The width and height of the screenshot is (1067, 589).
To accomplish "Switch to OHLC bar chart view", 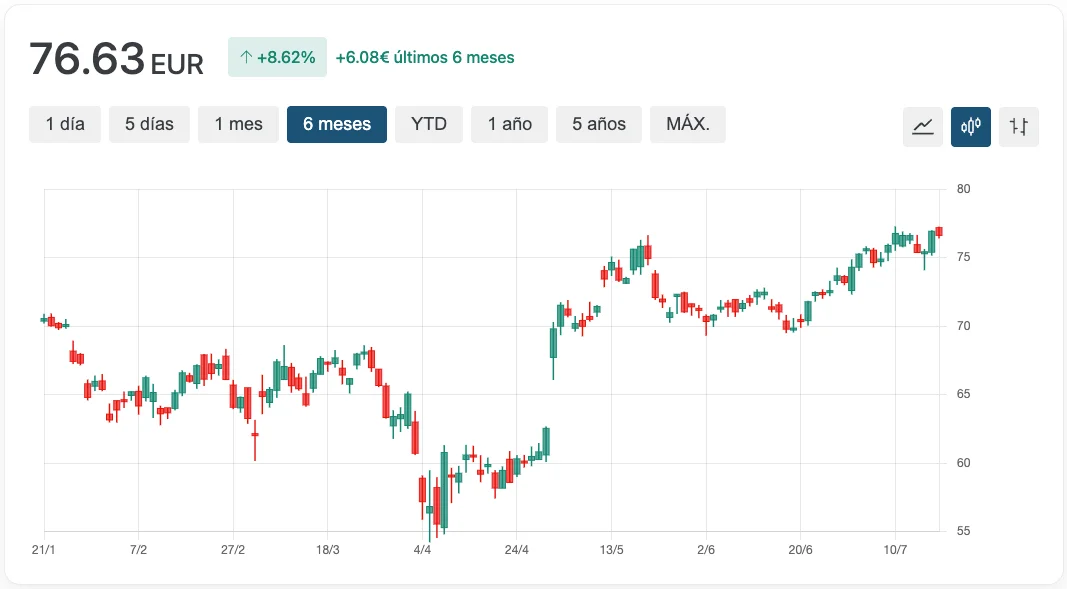I will [1019, 127].
